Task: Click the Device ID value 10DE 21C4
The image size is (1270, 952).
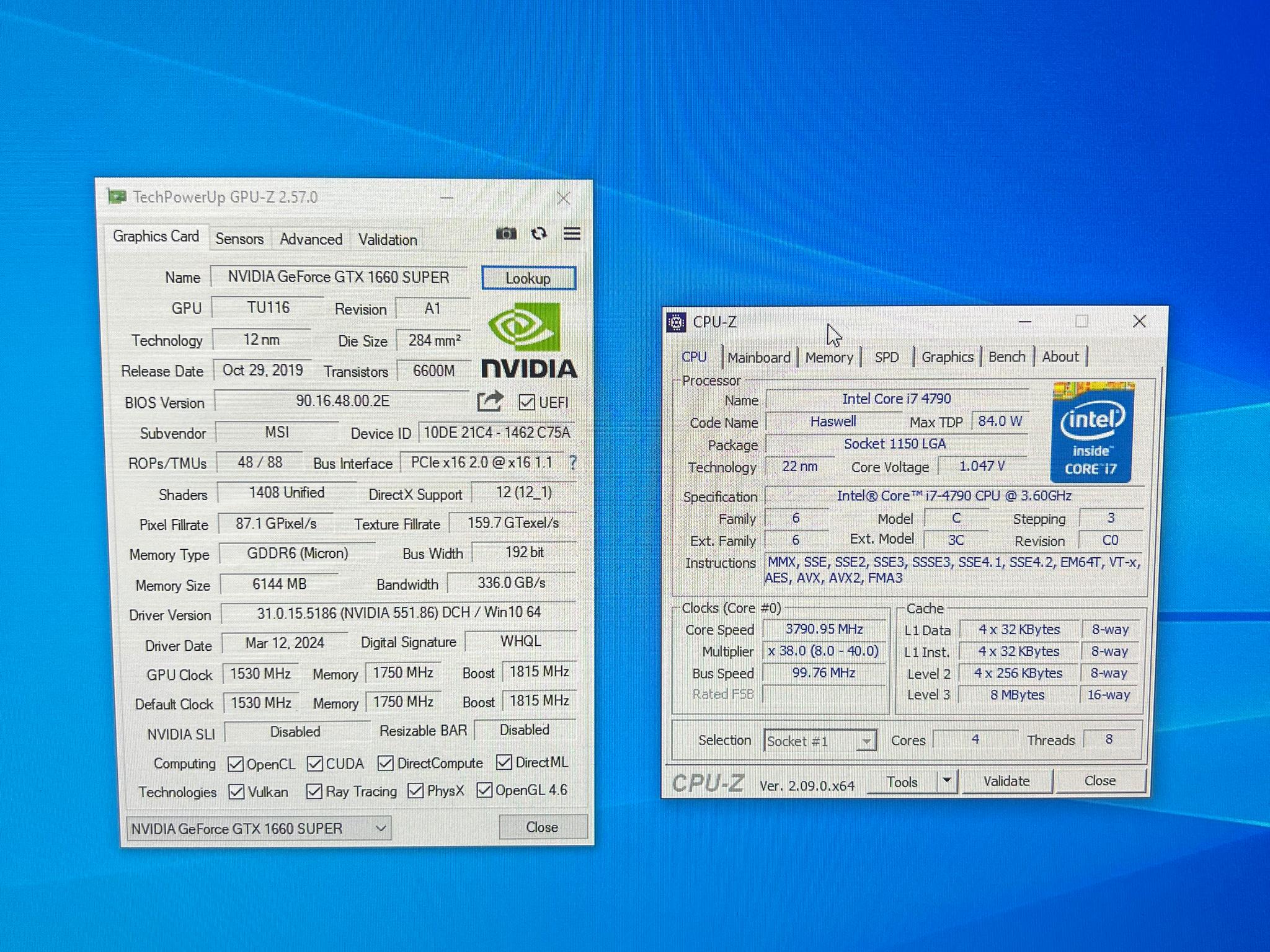Action: (x=497, y=432)
